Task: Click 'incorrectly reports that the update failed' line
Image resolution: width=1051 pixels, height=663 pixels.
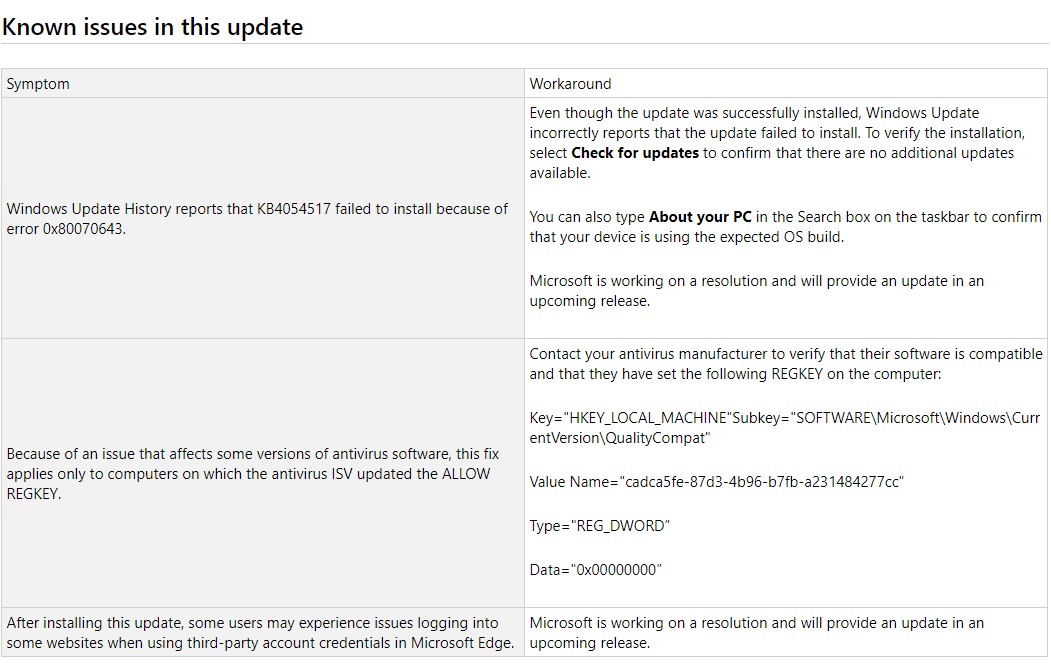Action: pyautogui.click(x=777, y=133)
